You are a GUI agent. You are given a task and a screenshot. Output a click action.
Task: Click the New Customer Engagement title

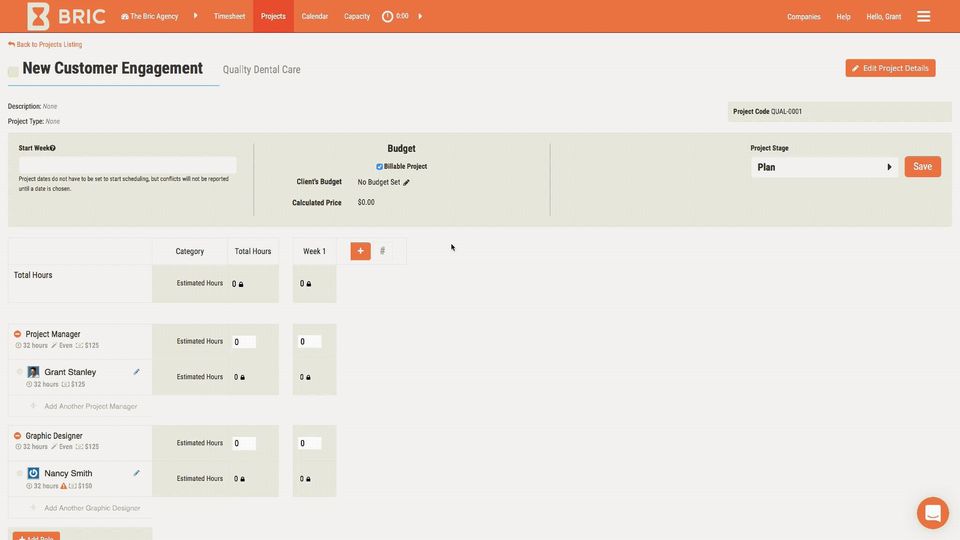click(x=113, y=68)
